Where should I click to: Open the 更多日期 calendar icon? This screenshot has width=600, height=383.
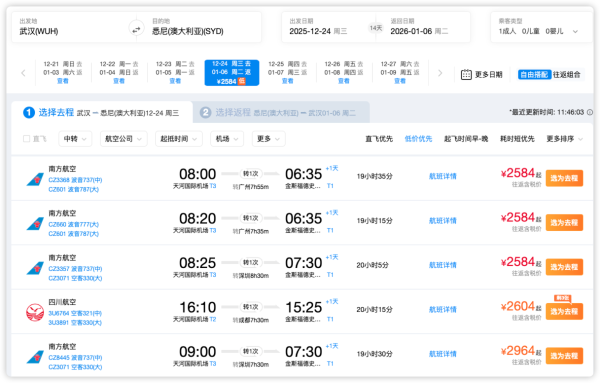click(x=466, y=74)
